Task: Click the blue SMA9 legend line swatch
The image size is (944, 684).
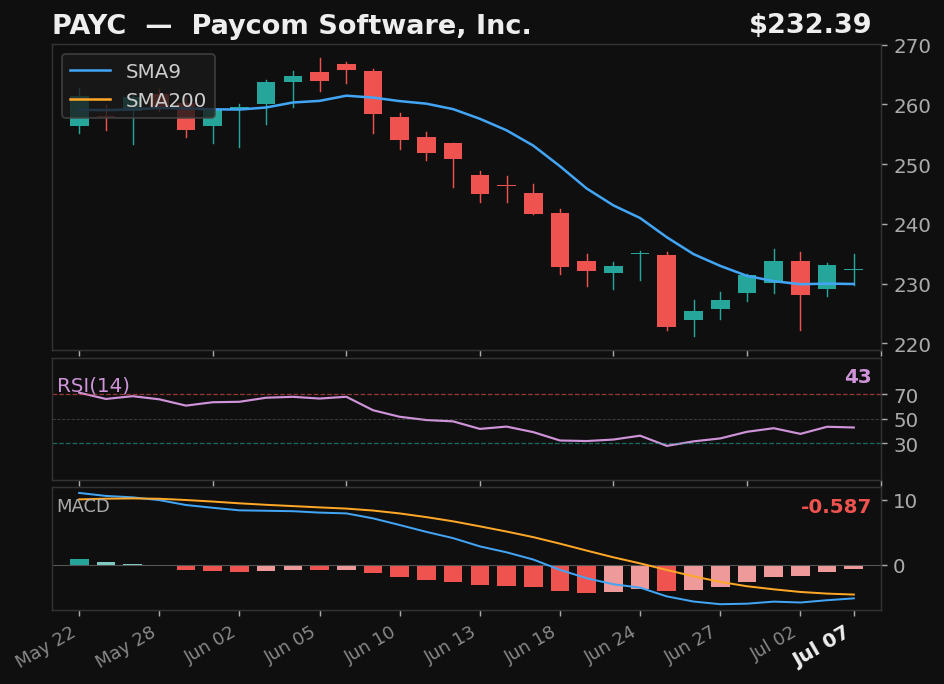Action: [90, 71]
